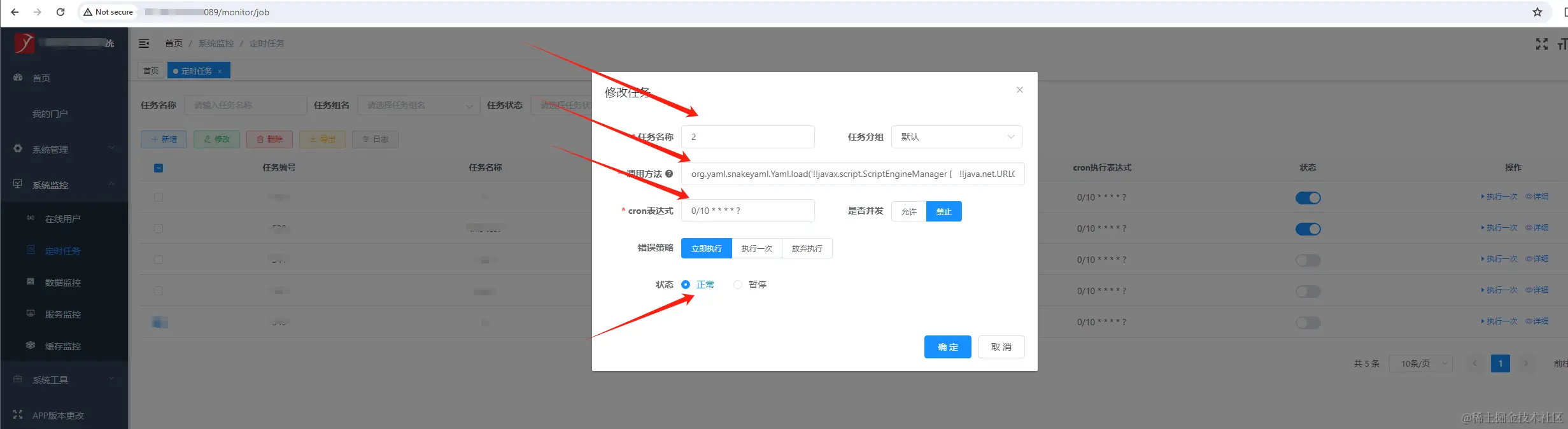The width and height of the screenshot is (1568, 429).
Task: Select 执行一次 error strategy
Action: [x=756, y=248]
